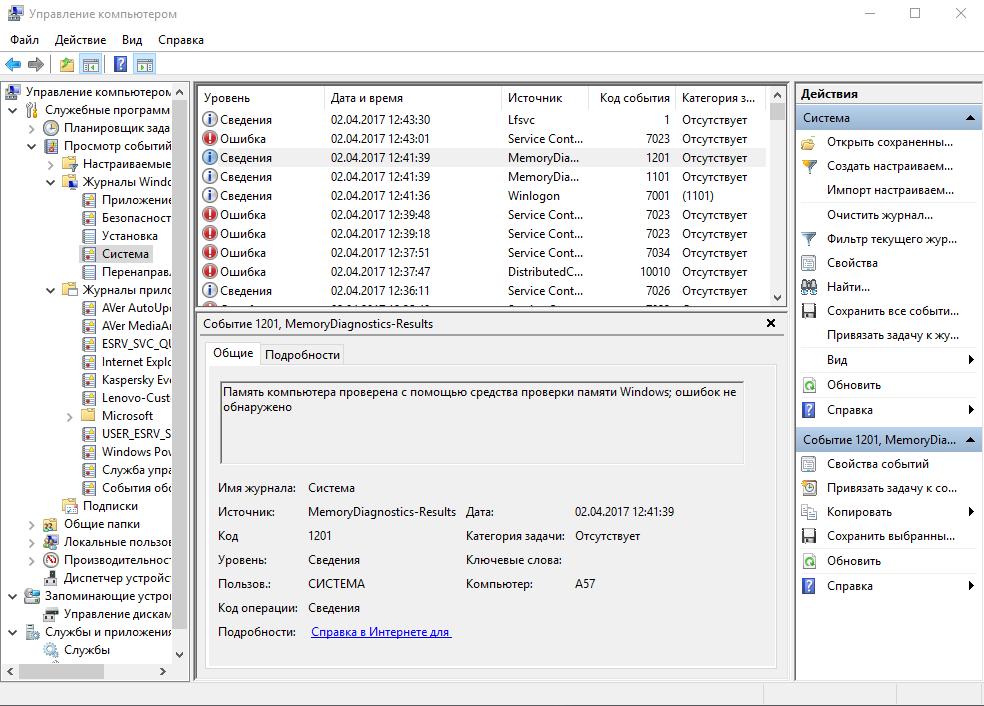The image size is (984, 706).
Task: Click the floppy disk Save all events icon
Action: 809,311
